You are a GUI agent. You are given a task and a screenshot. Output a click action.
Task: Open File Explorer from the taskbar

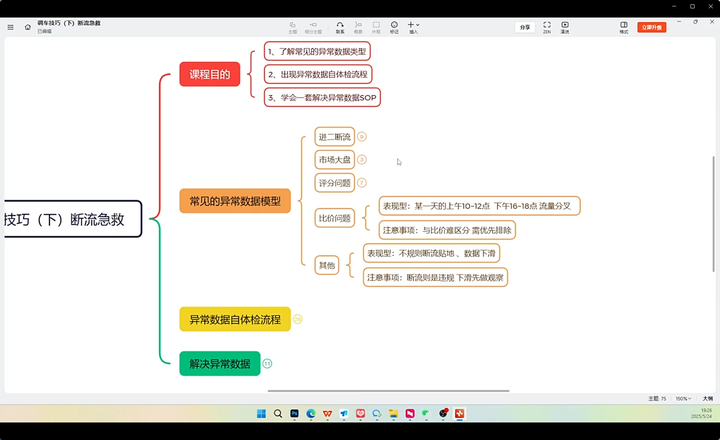[x=394, y=413]
